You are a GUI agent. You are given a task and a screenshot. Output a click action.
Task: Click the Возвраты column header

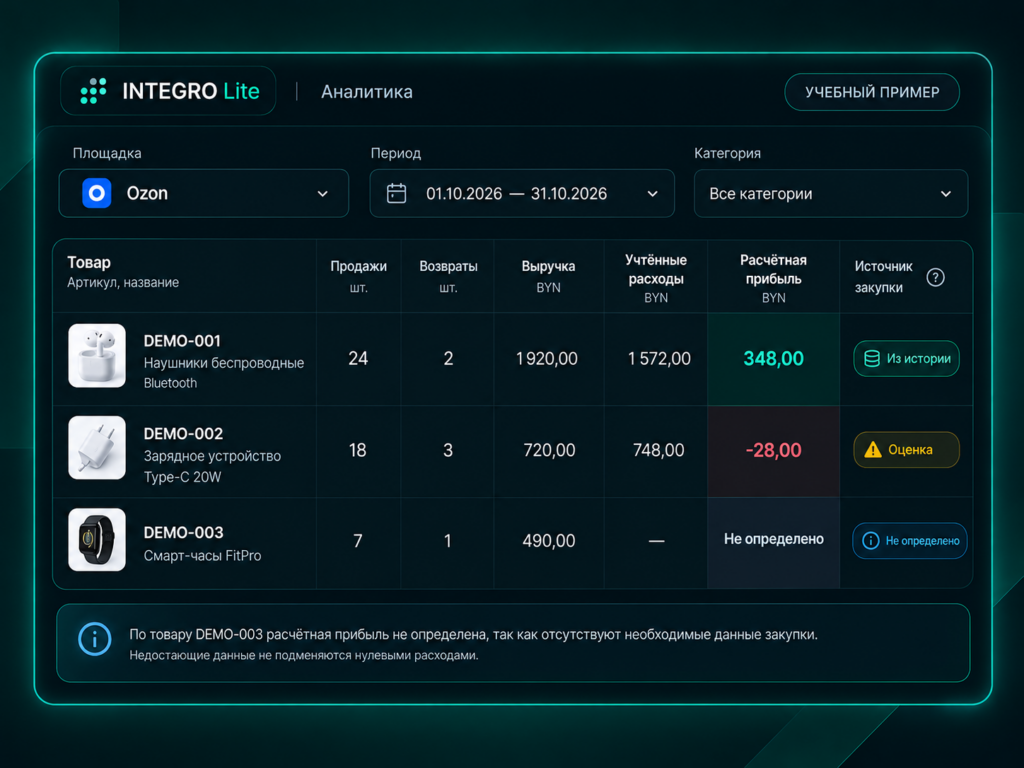coord(448,276)
